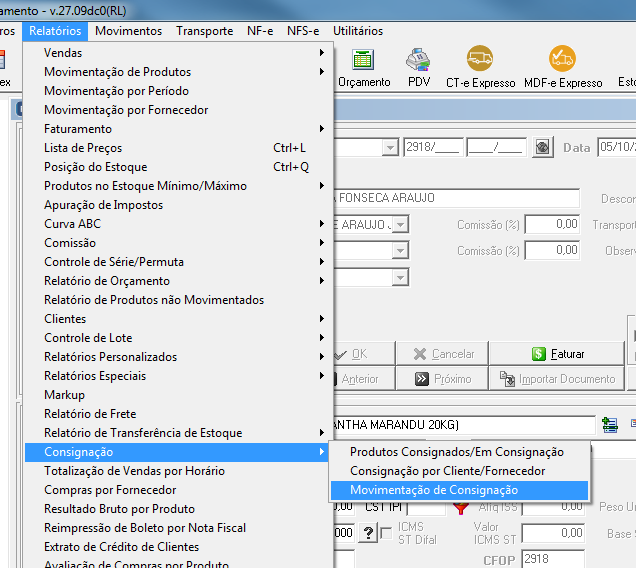The image size is (636, 568).
Task: Open the Relatórios menu
Action: [x=55, y=31]
